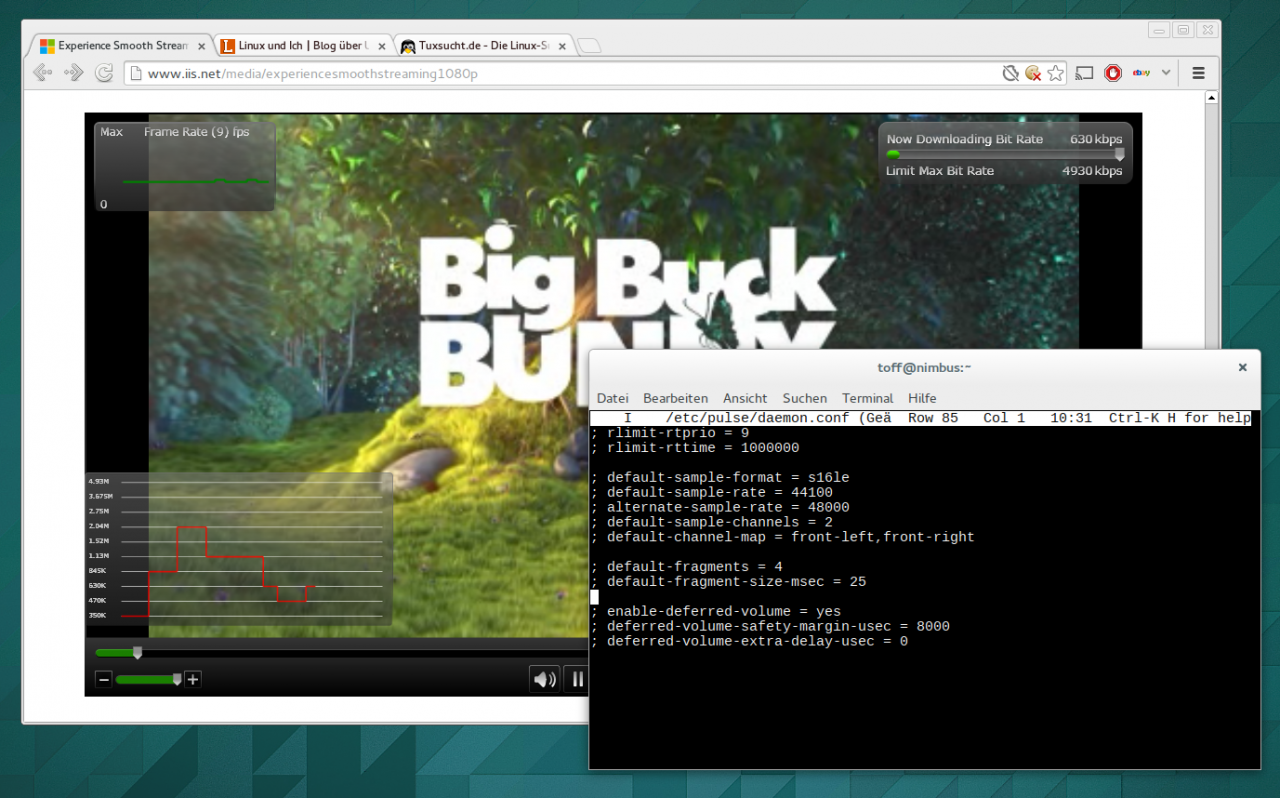Viewport: 1280px width, 798px height.
Task: Close the Linux und Ich tab
Action: (x=382, y=46)
